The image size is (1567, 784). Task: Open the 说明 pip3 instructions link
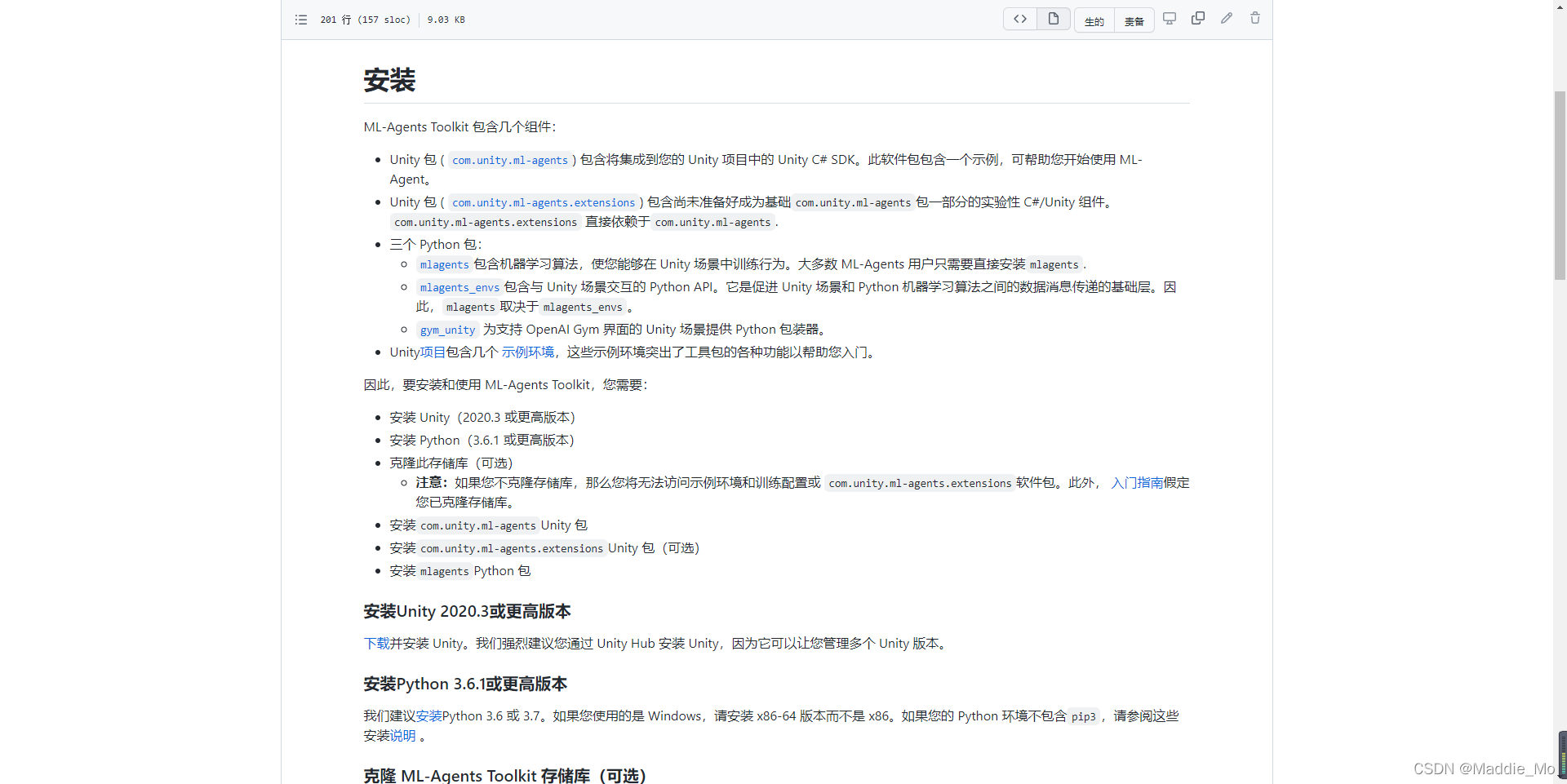coord(403,736)
